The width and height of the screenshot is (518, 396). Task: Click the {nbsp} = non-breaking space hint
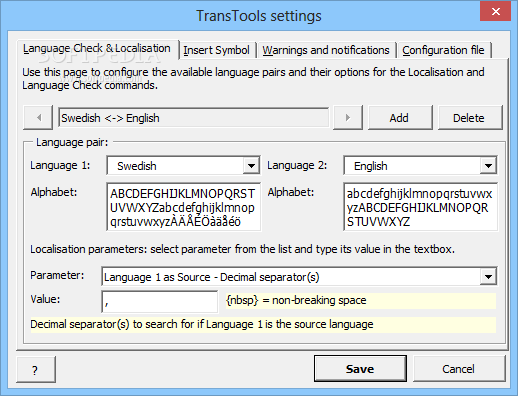pyautogui.click(x=361, y=301)
